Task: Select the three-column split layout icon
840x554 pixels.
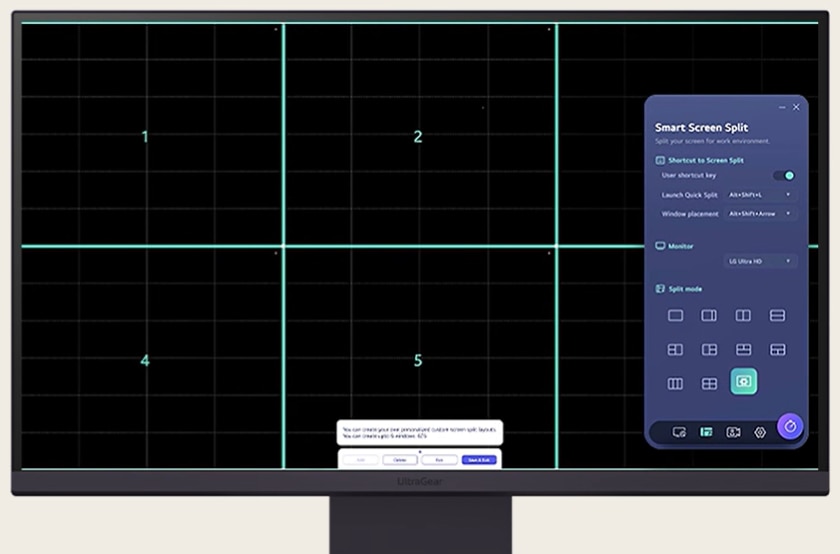Action: click(x=676, y=383)
